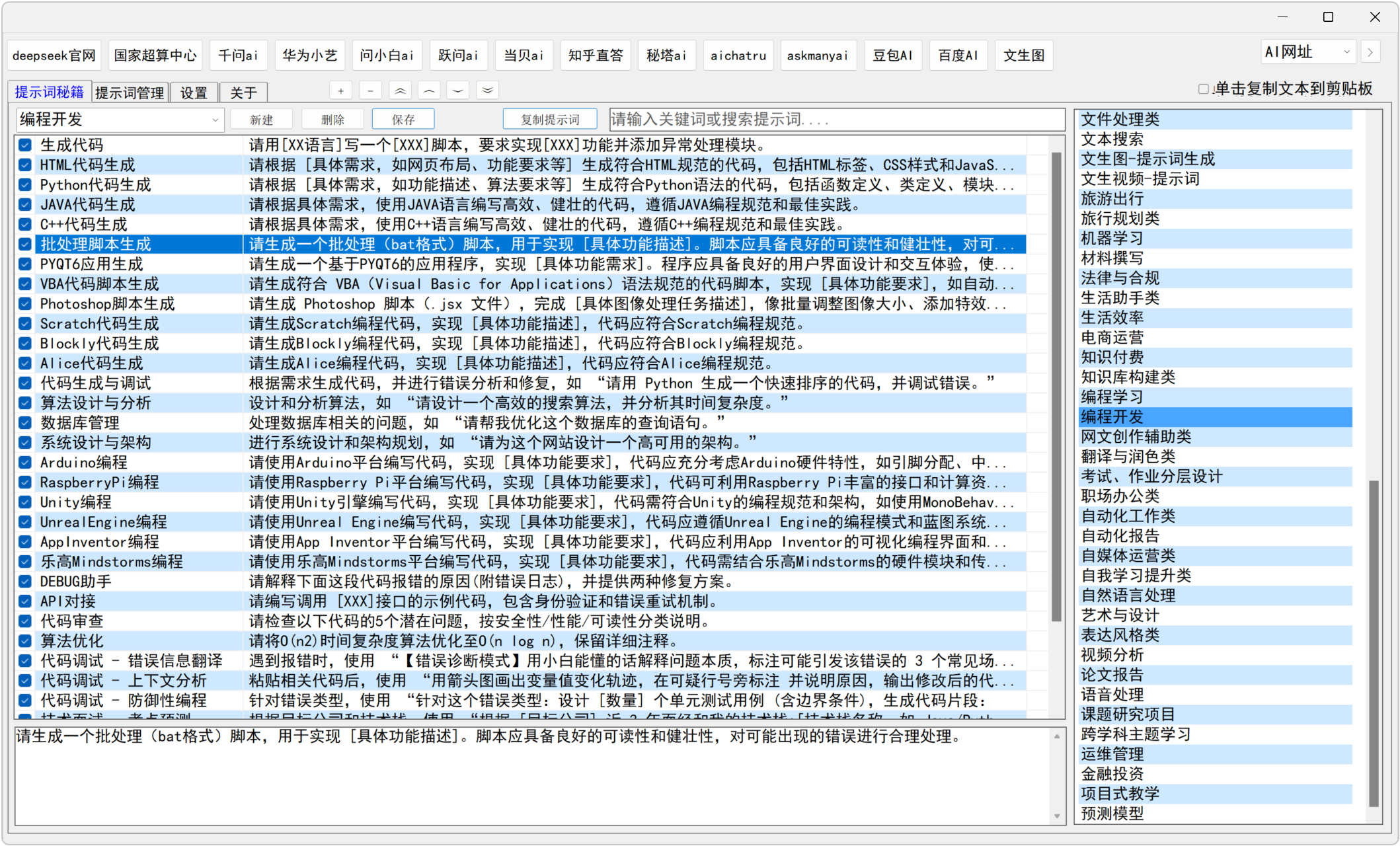Viewport: 1400px width, 846px height.
Task: Click the category list vertical scrollbar
Action: click(1374, 642)
